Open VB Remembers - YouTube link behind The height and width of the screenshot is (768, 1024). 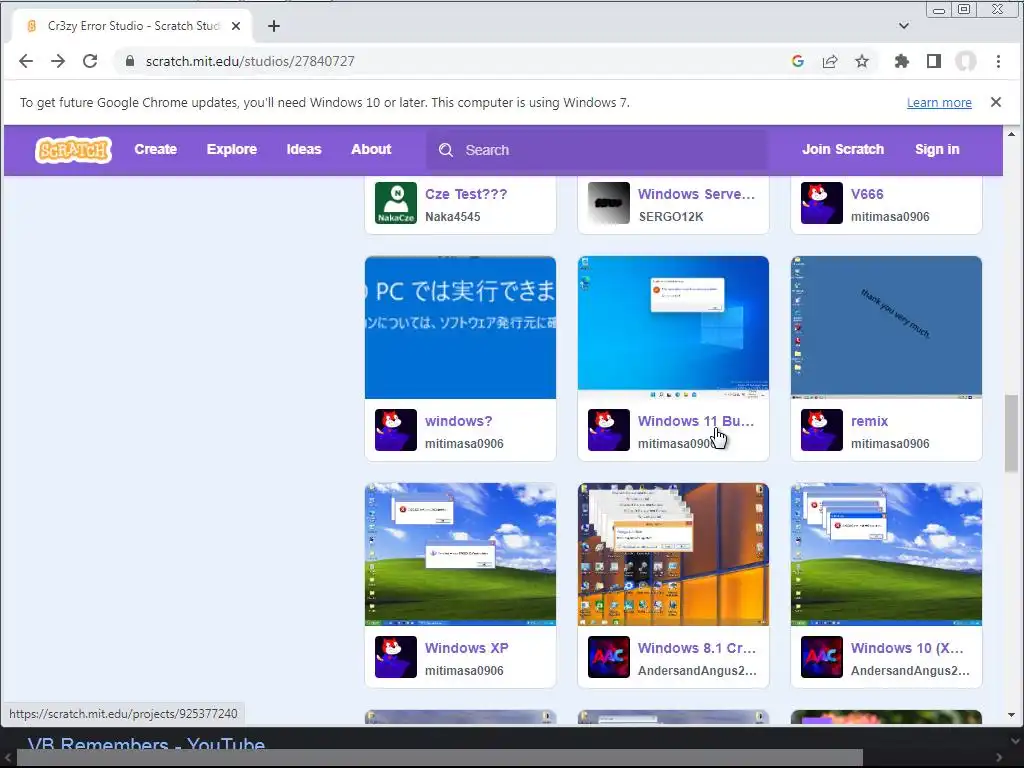click(146, 743)
